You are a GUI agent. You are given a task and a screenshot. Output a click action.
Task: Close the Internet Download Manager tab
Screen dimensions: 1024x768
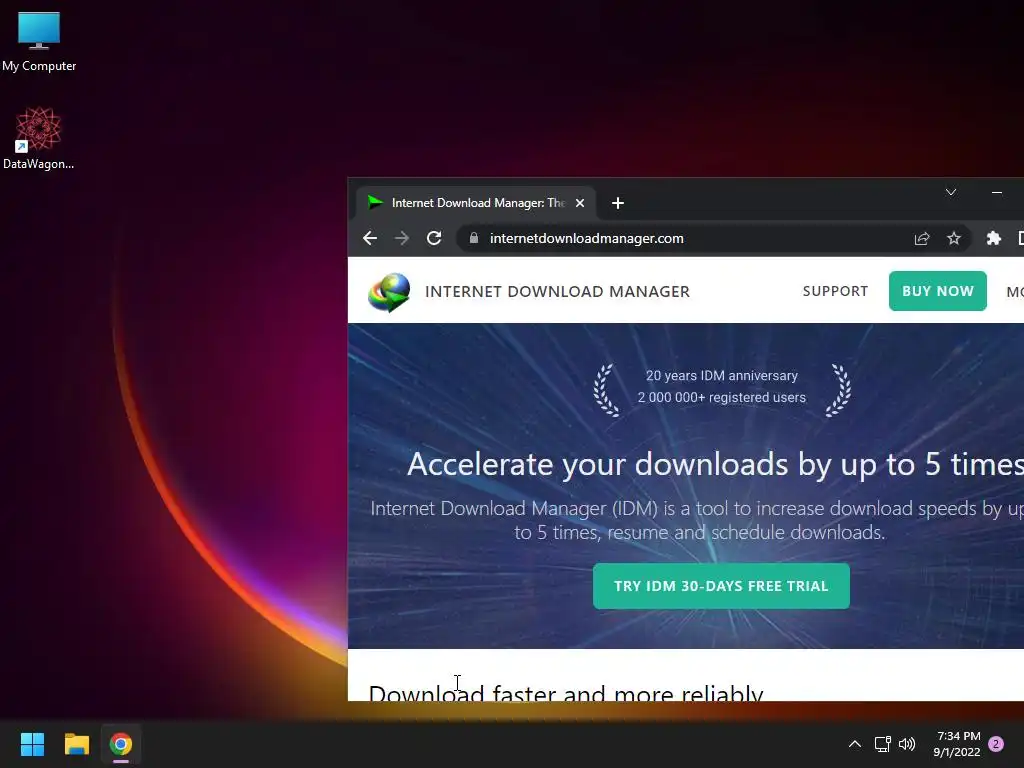579,203
